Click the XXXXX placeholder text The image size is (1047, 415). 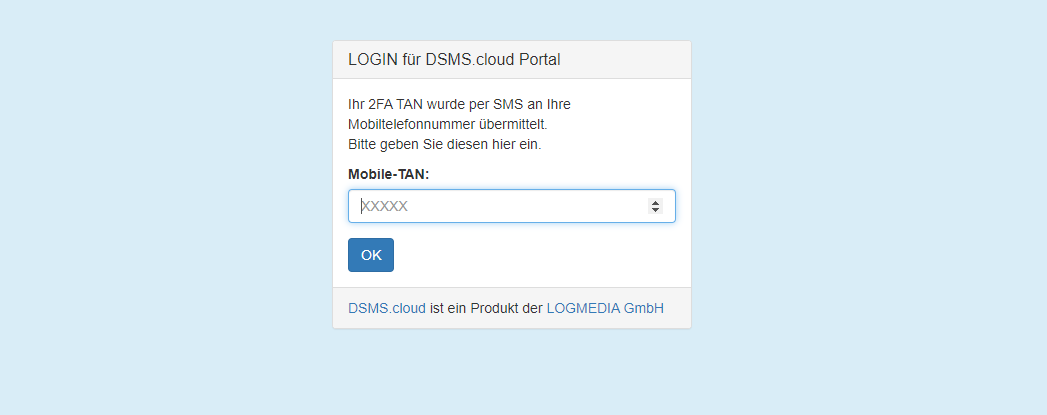click(385, 206)
